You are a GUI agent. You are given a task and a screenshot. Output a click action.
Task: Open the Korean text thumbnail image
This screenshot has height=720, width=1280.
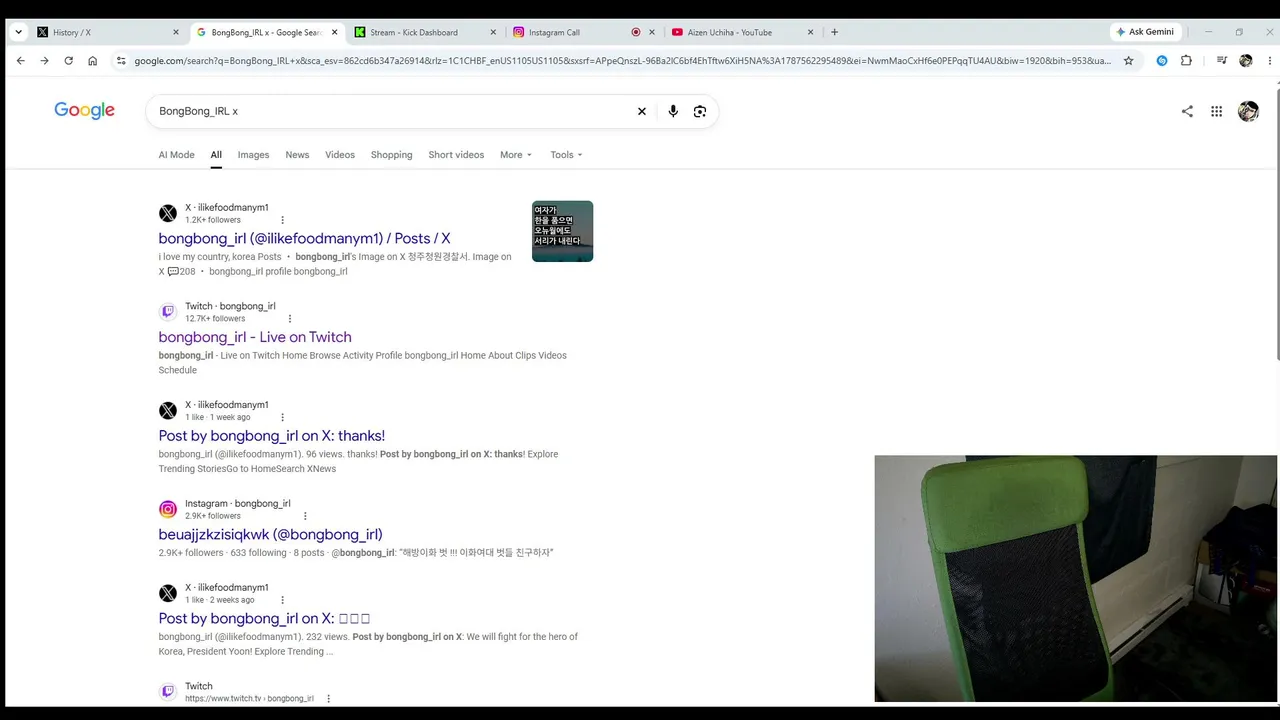[x=562, y=231]
